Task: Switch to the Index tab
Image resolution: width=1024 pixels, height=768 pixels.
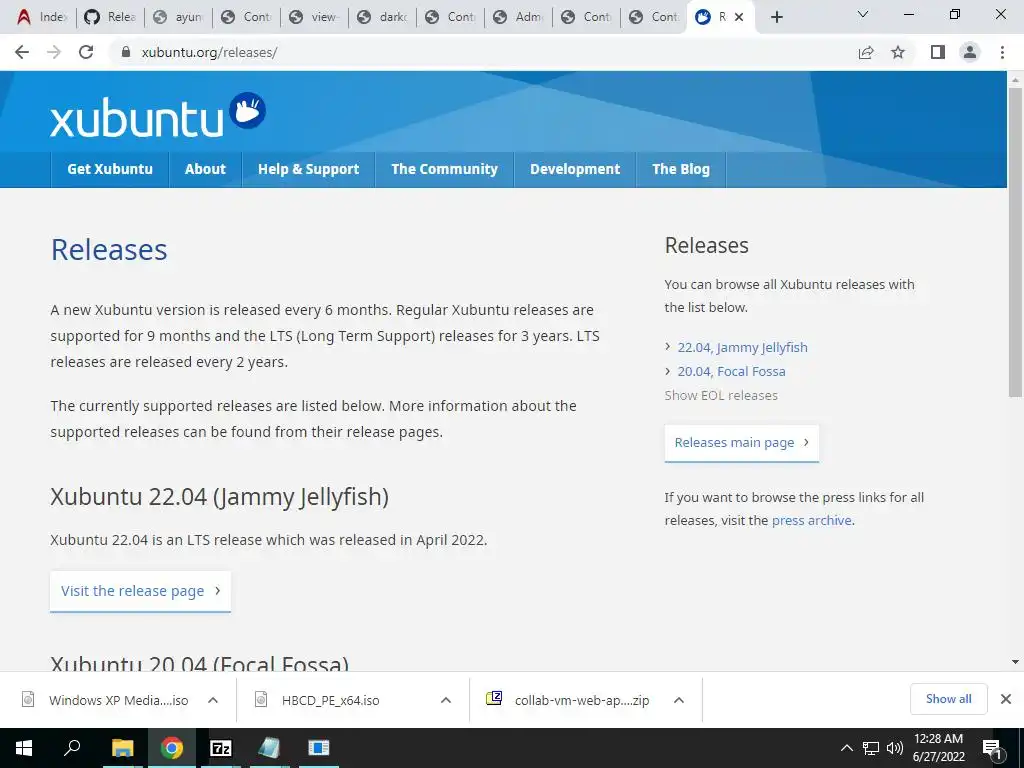Action: pos(42,17)
